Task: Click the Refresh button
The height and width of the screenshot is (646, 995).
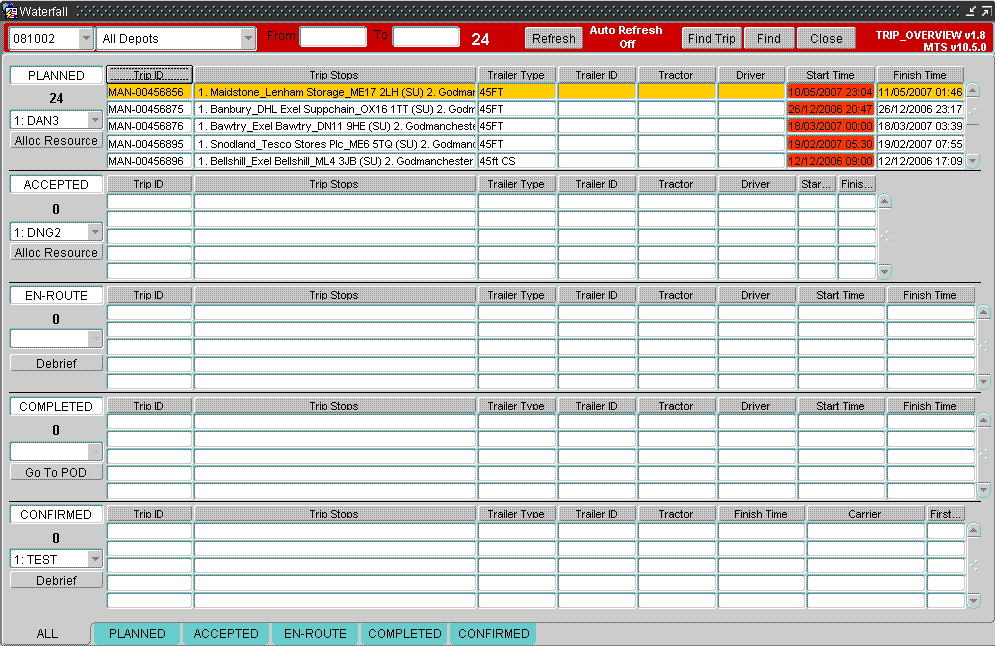Action: pyautogui.click(x=553, y=39)
